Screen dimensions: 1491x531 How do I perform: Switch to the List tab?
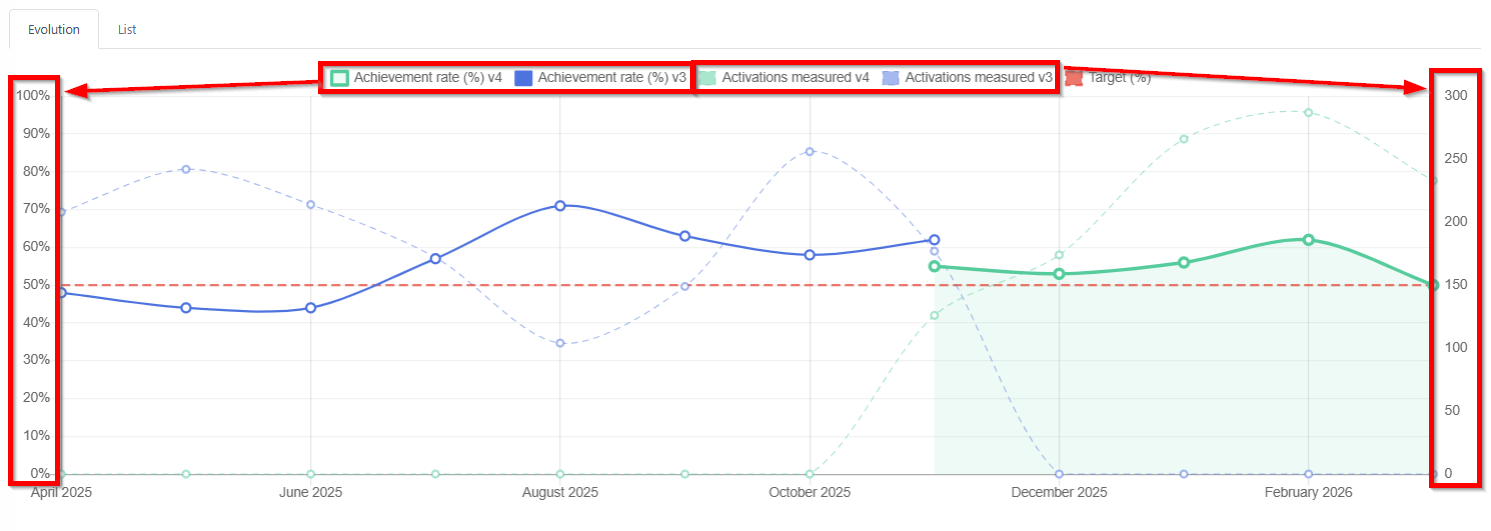point(127,29)
